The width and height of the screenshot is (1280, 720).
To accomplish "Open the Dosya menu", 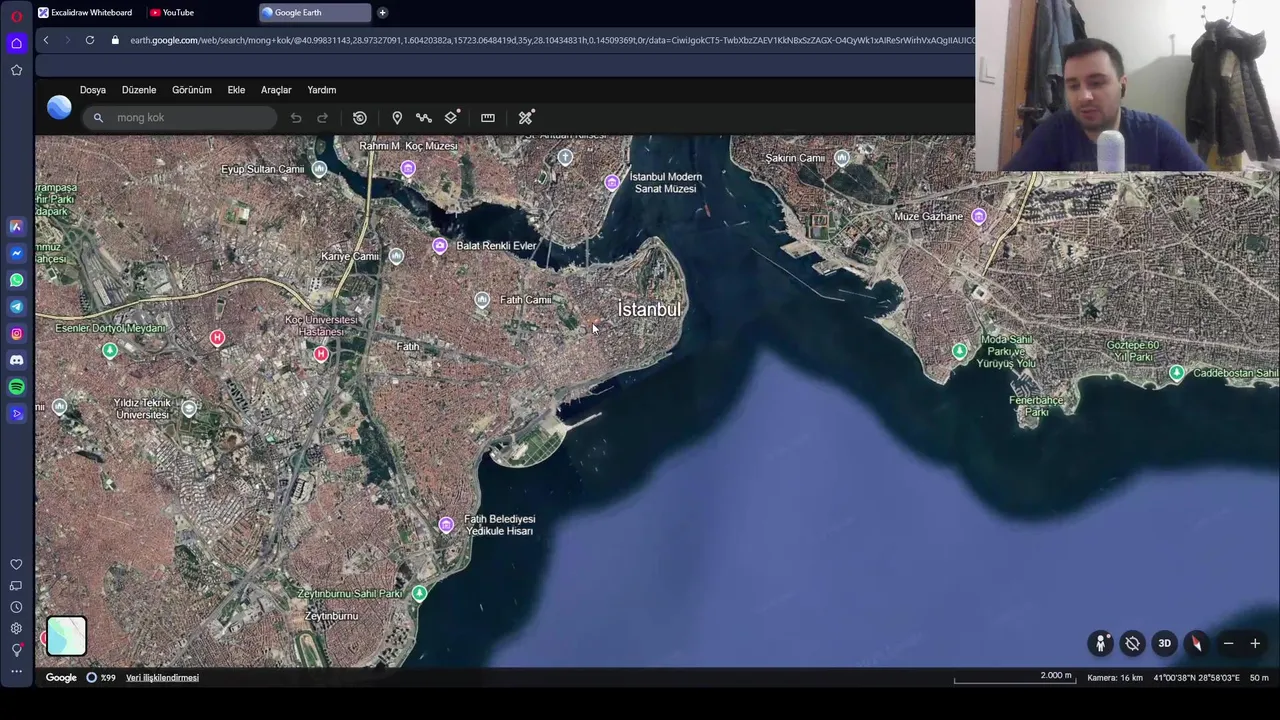I will [92, 90].
